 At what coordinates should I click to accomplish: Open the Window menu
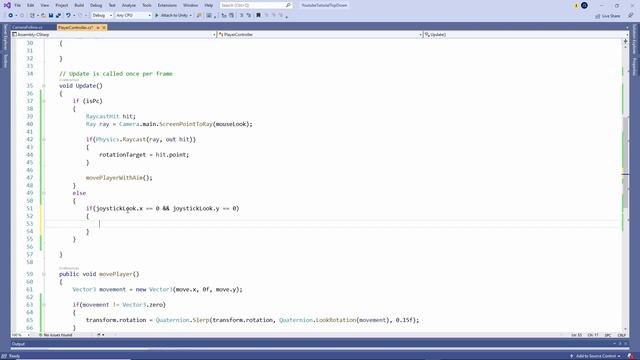(190, 5)
